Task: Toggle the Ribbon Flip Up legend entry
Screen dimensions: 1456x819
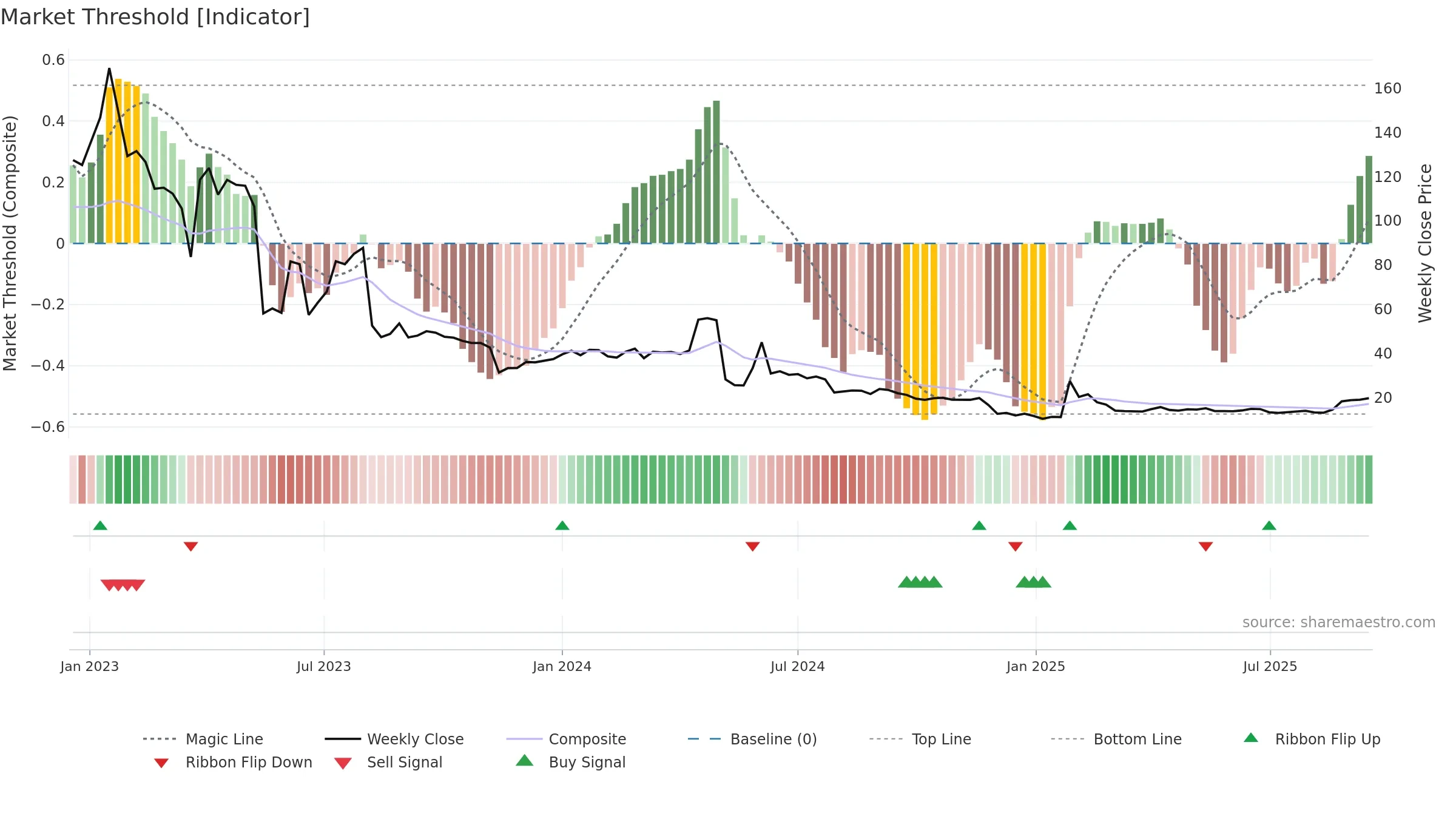Action: (1312, 739)
